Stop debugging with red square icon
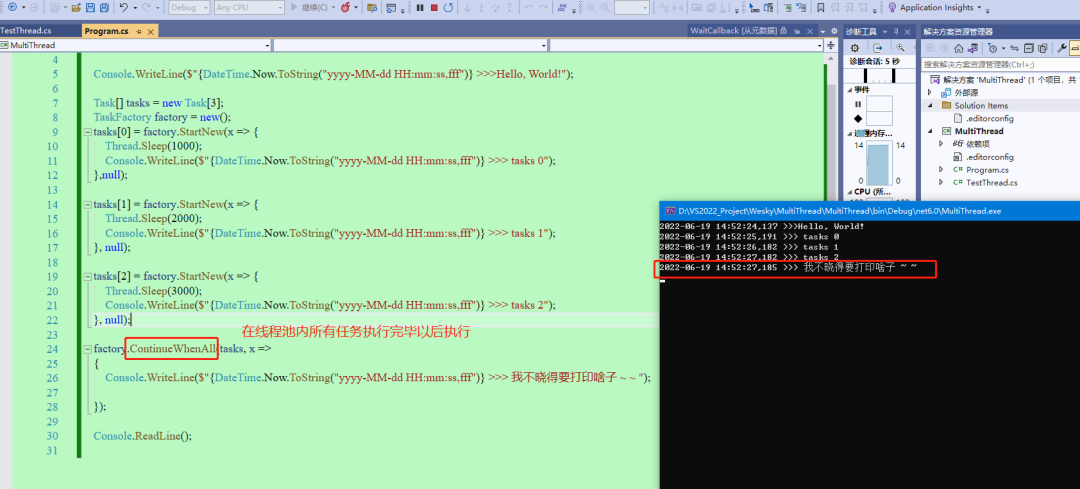Viewport: 1080px width, 489px height. (434, 8)
